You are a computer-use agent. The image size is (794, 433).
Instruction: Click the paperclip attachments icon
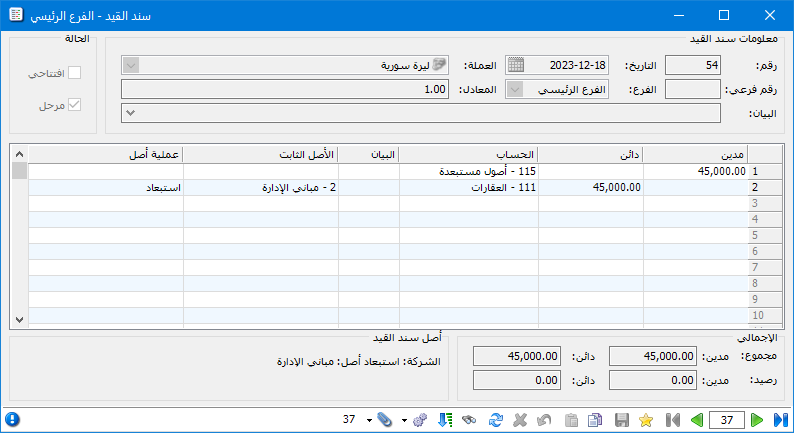click(x=385, y=420)
